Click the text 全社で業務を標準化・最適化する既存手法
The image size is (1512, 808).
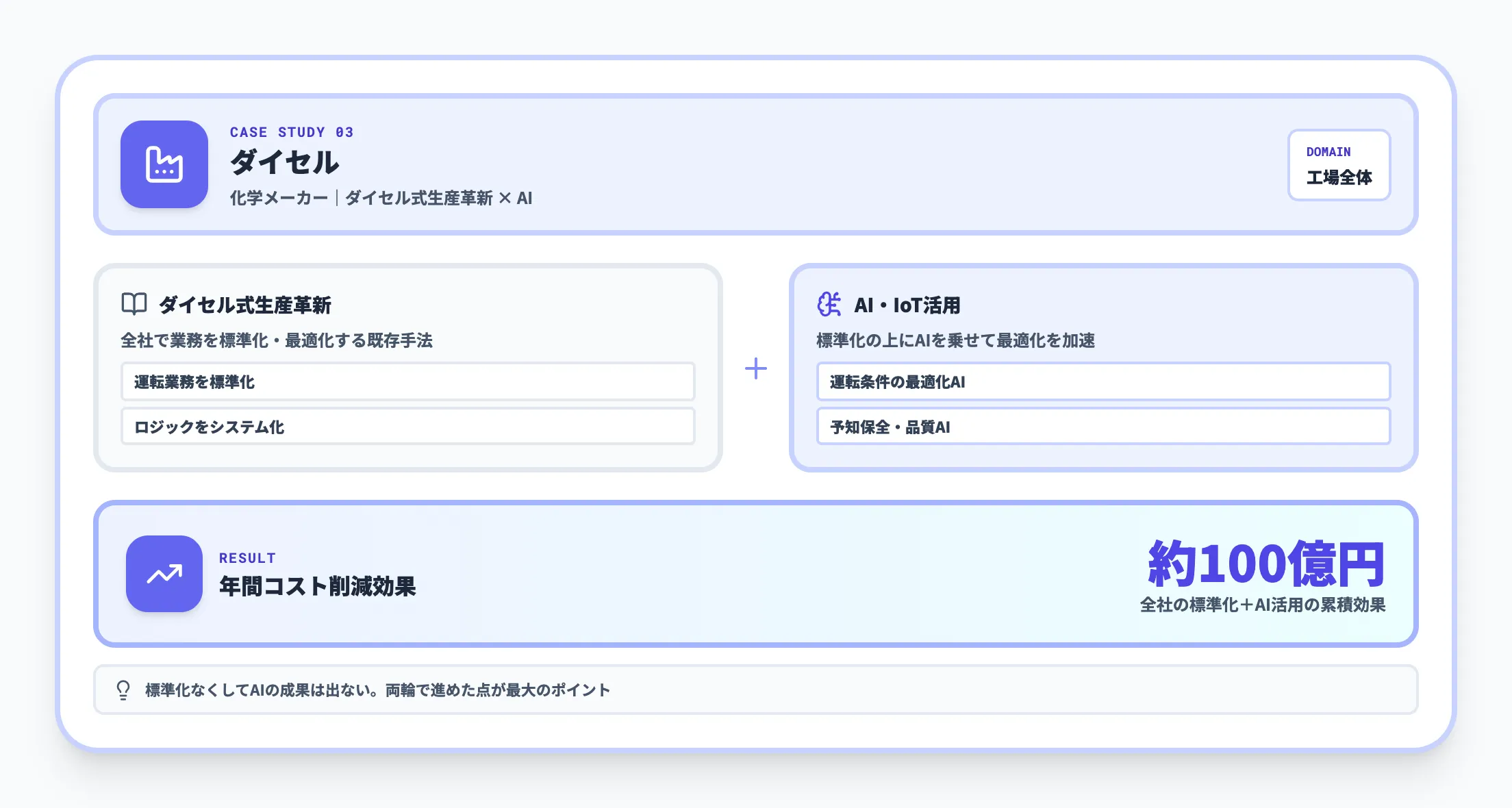tap(277, 340)
